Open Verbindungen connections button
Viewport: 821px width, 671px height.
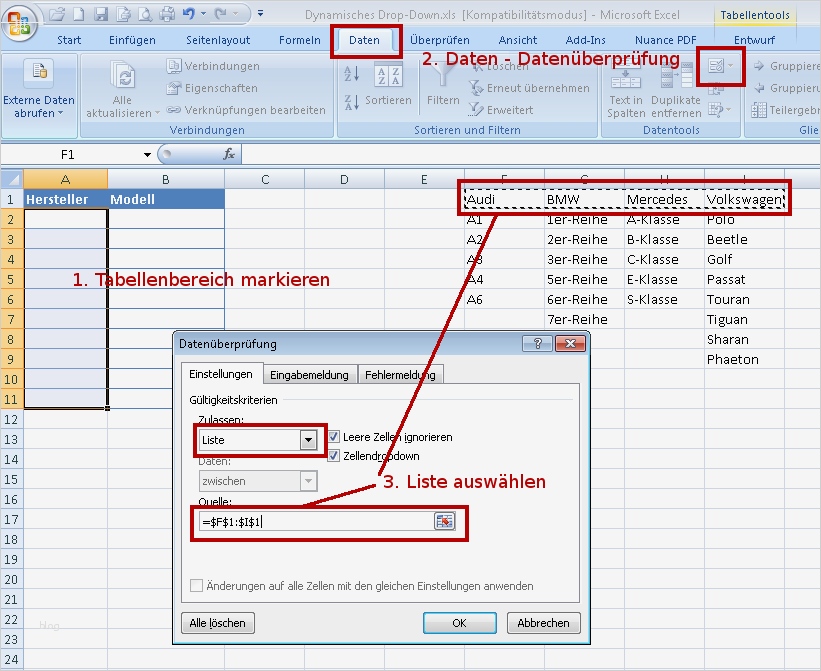tap(213, 66)
